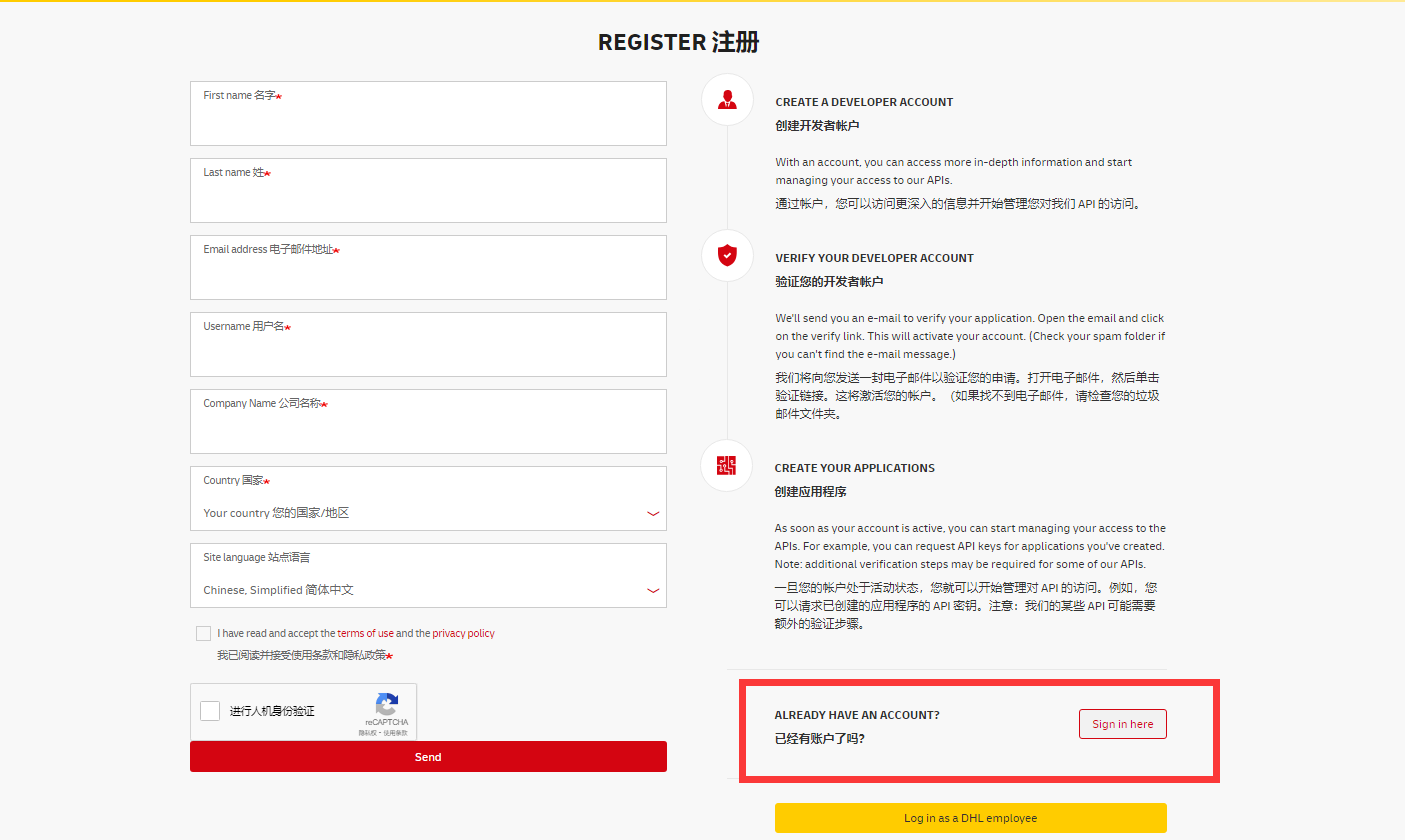Focus the First name input field
1405x840 pixels.
coord(428,123)
